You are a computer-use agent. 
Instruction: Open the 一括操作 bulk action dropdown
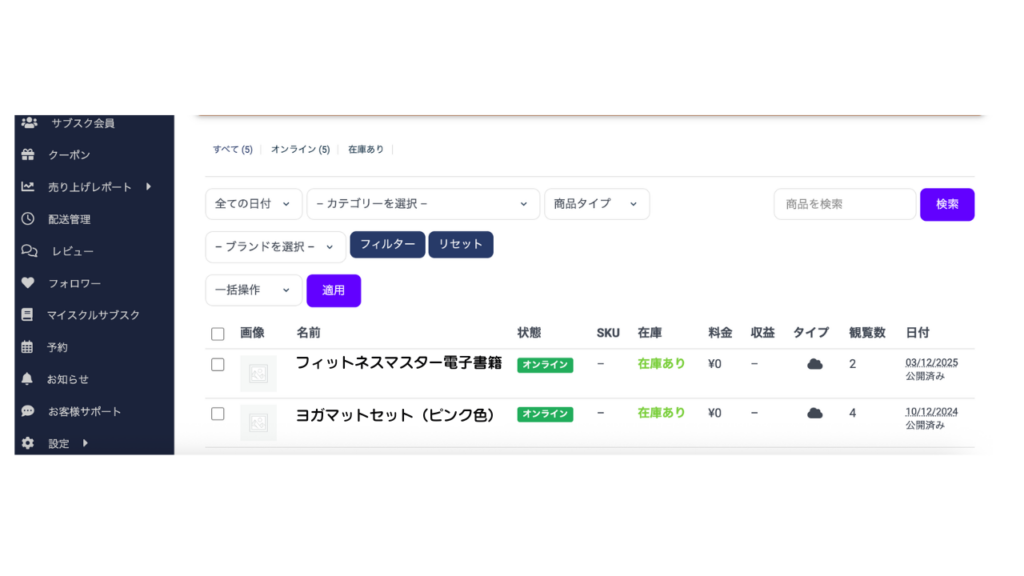[x=253, y=290]
